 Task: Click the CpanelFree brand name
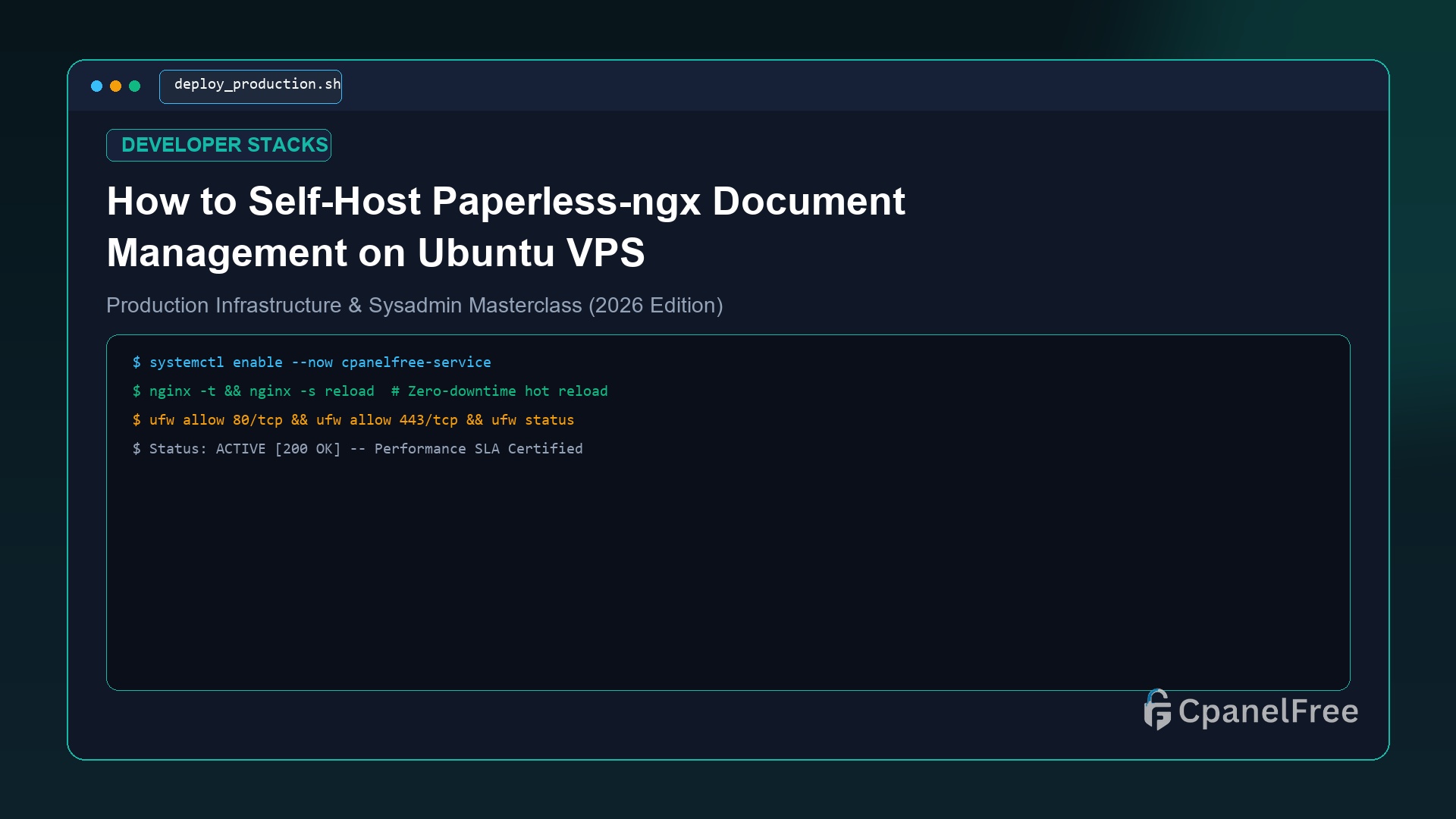(1268, 711)
